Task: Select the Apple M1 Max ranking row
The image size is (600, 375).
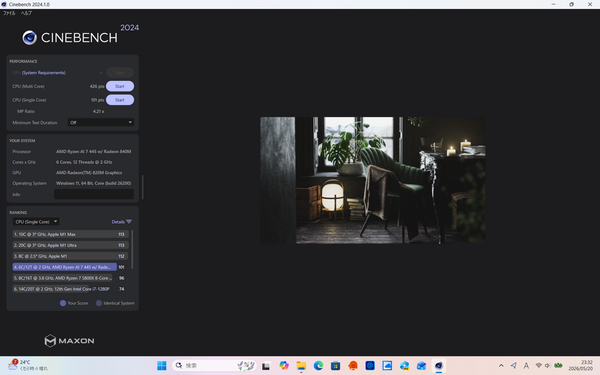Action: coord(70,234)
